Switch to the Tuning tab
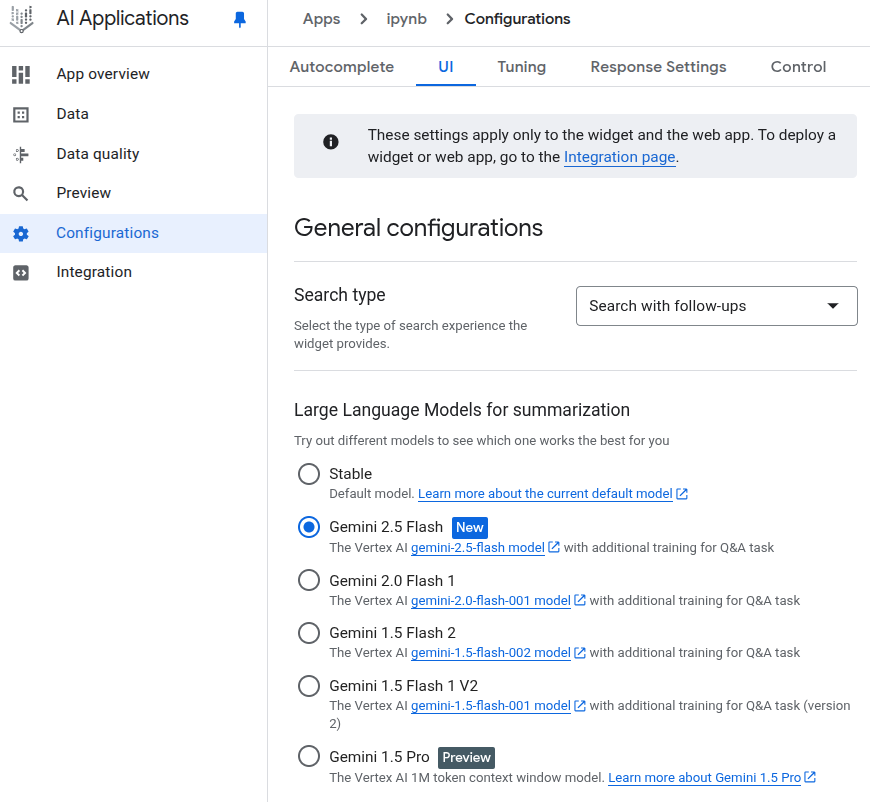870x802 pixels. pyautogui.click(x=522, y=67)
